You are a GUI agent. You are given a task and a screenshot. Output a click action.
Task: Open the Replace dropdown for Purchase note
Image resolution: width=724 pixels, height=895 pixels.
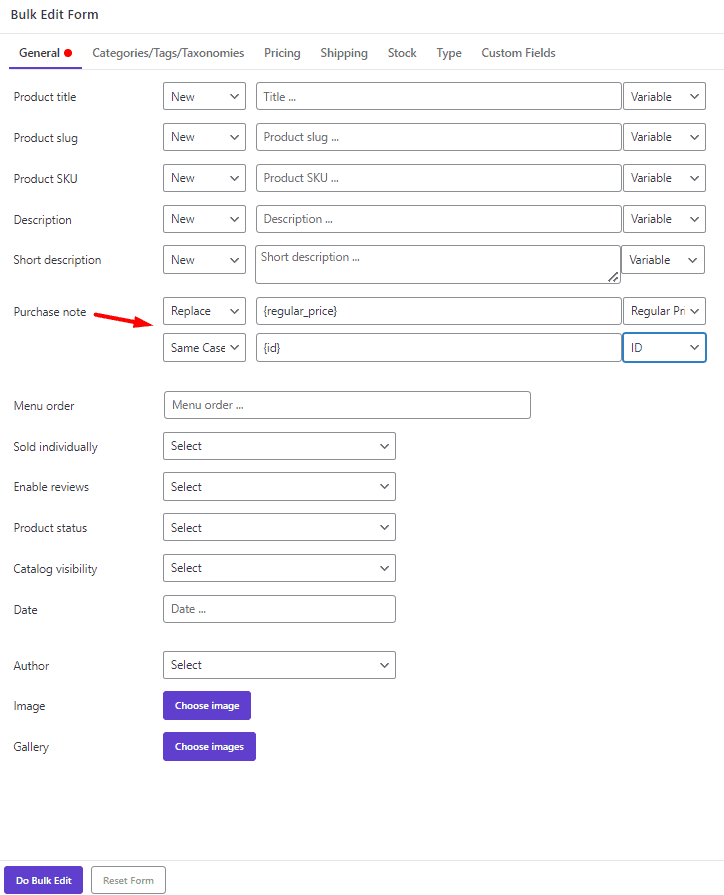pos(204,311)
